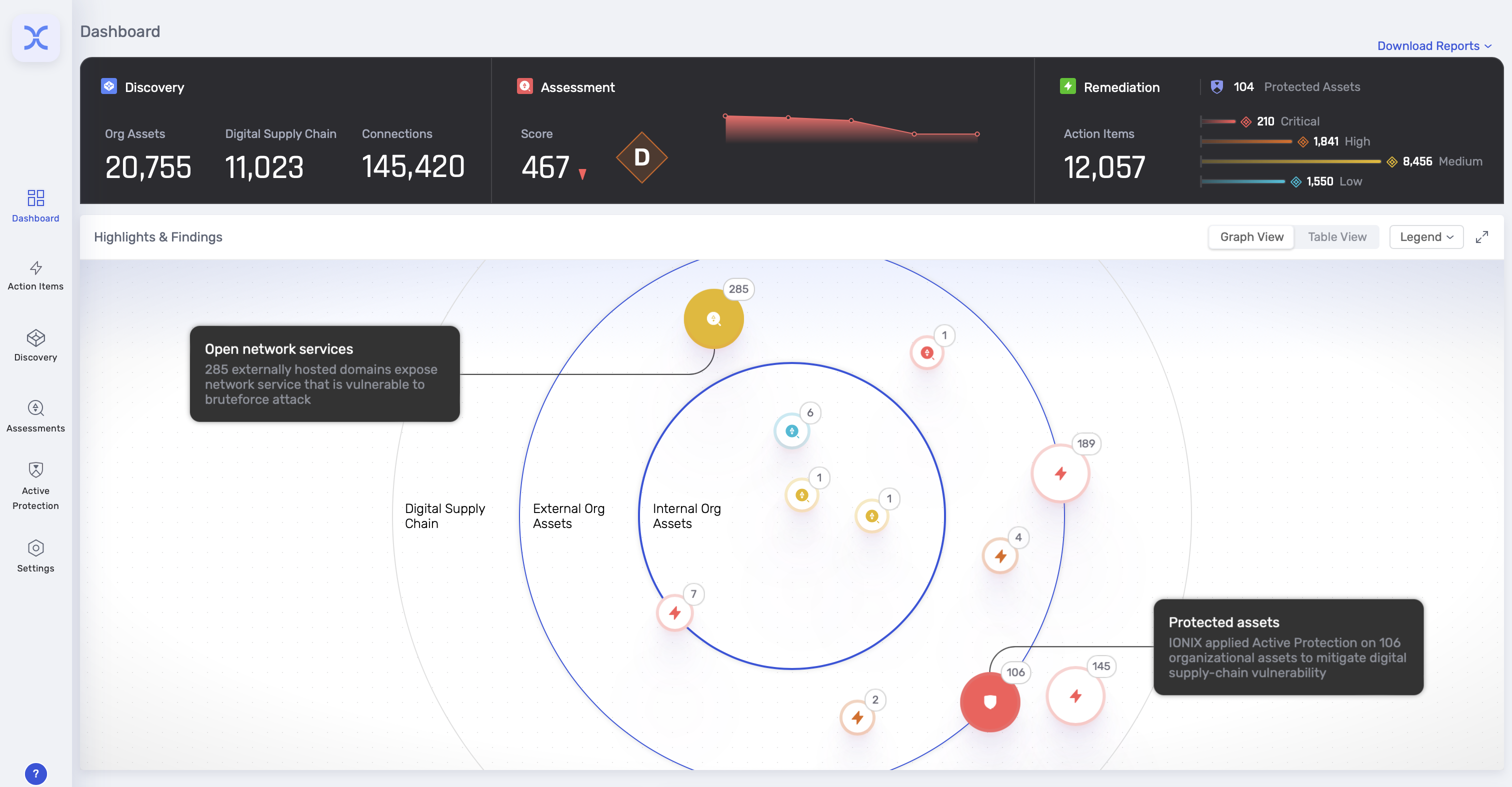Select the red assessment node in External Org Assets
The width and height of the screenshot is (1512, 787).
click(x=927, y=352)
